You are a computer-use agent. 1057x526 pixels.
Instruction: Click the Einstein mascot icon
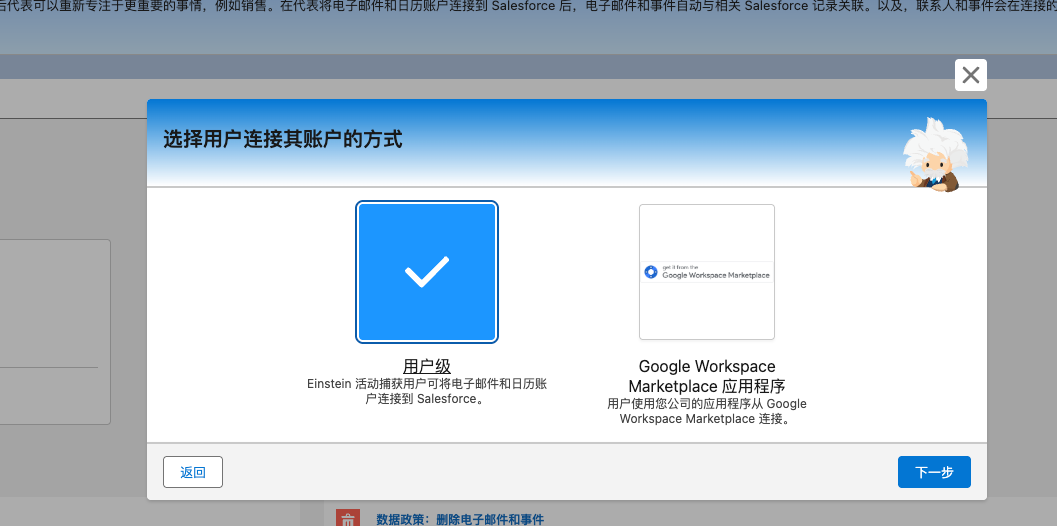[x=934, y=155]
